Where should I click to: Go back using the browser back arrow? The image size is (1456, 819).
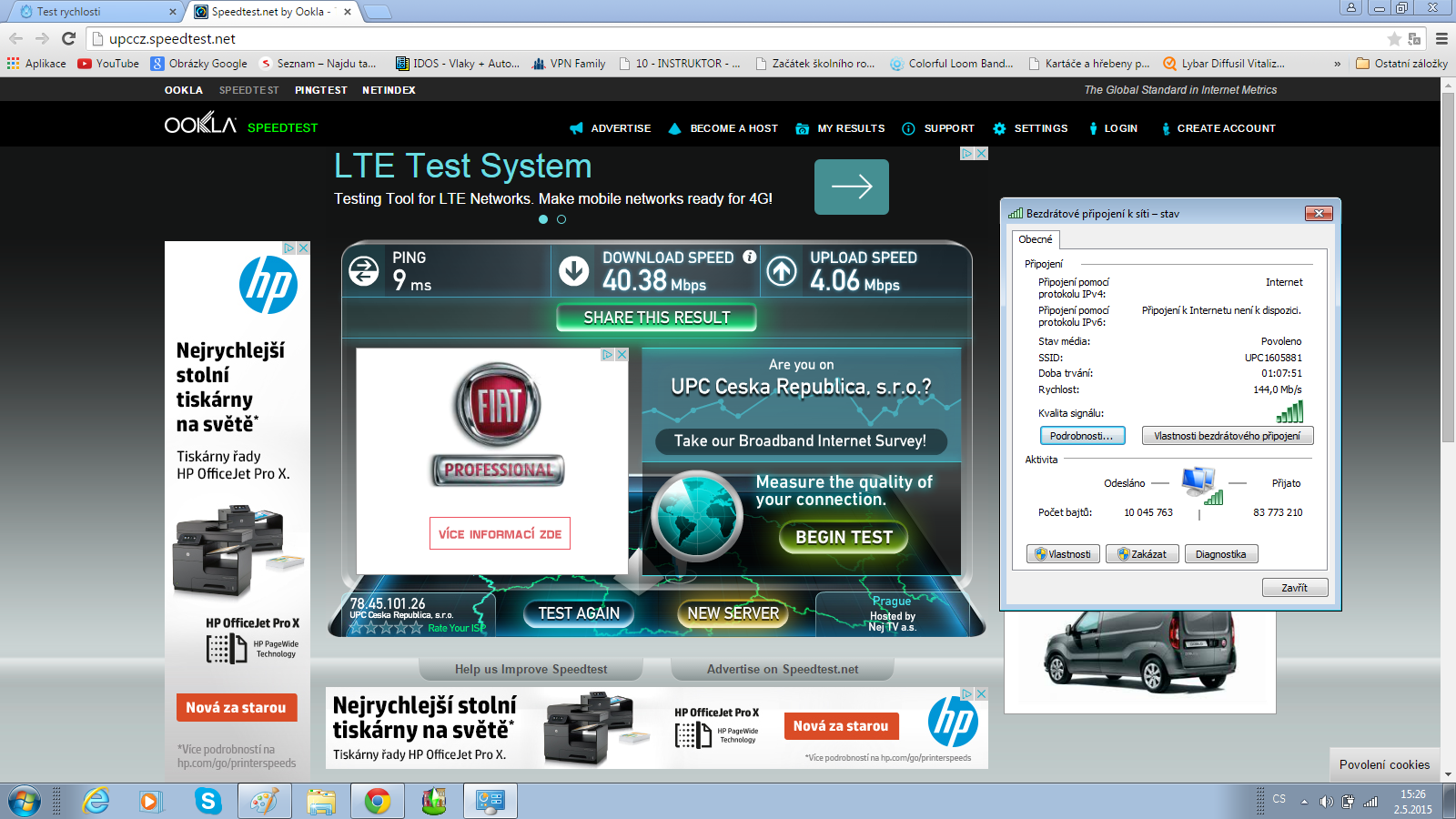pos(16,38)
